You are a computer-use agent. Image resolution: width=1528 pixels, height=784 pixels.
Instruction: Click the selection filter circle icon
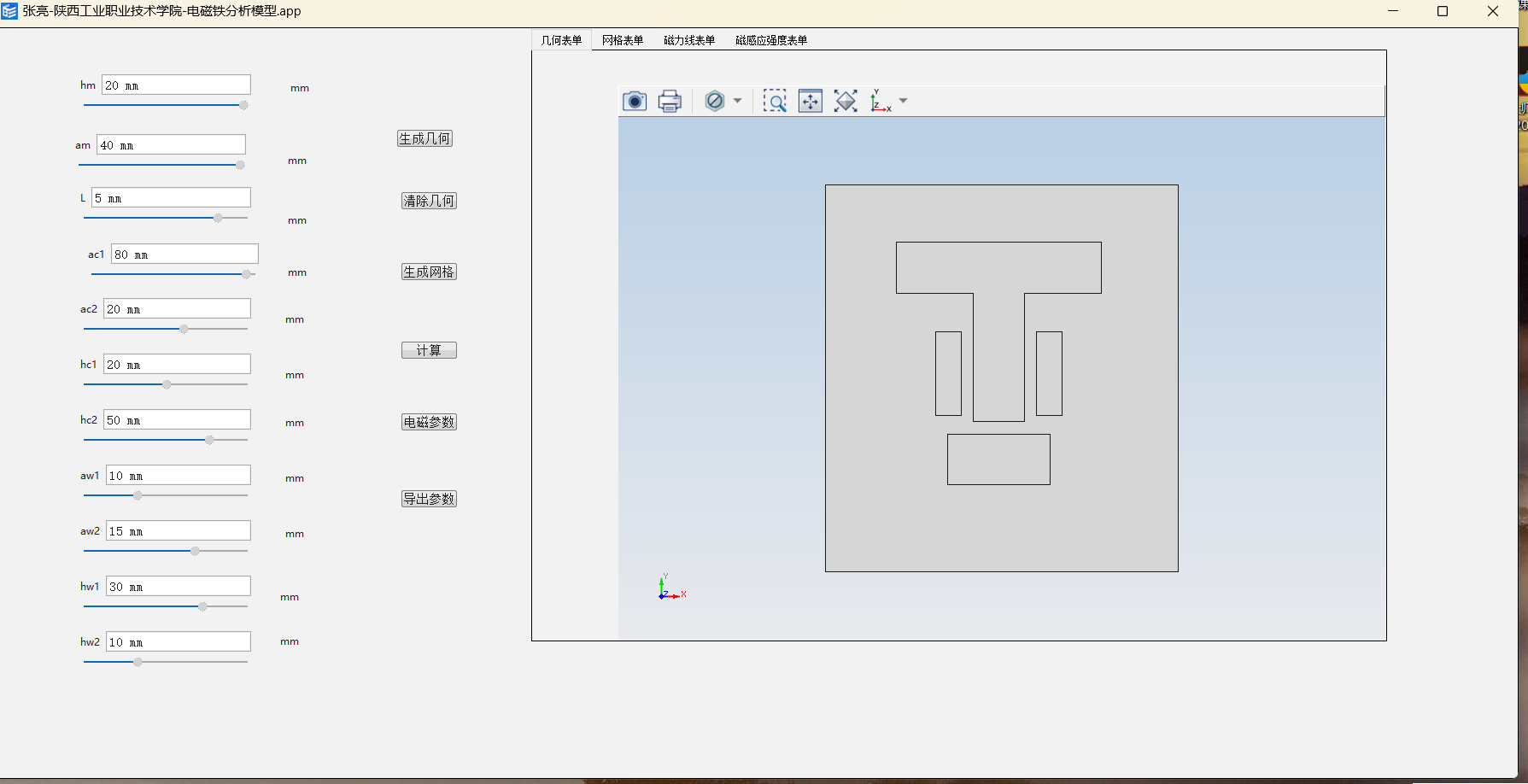(715, 101)
